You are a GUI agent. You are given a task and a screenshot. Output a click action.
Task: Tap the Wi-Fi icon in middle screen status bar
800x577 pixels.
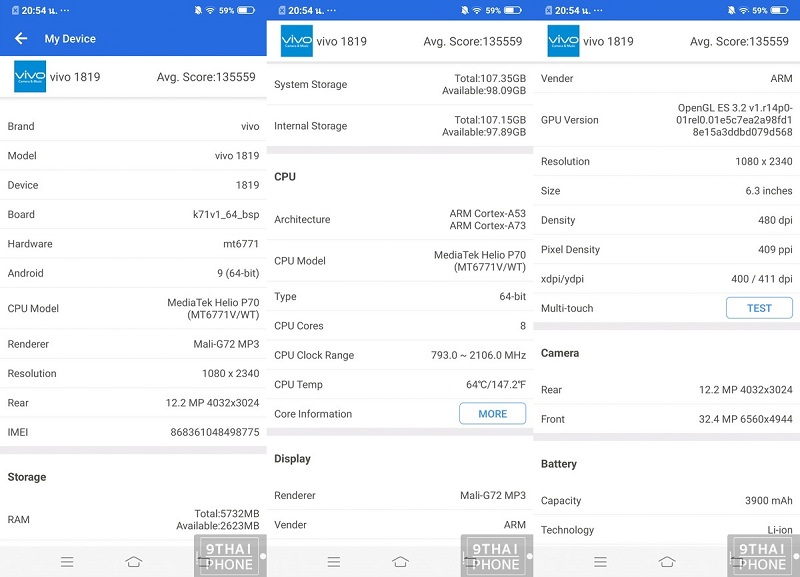tap(477, 10)
